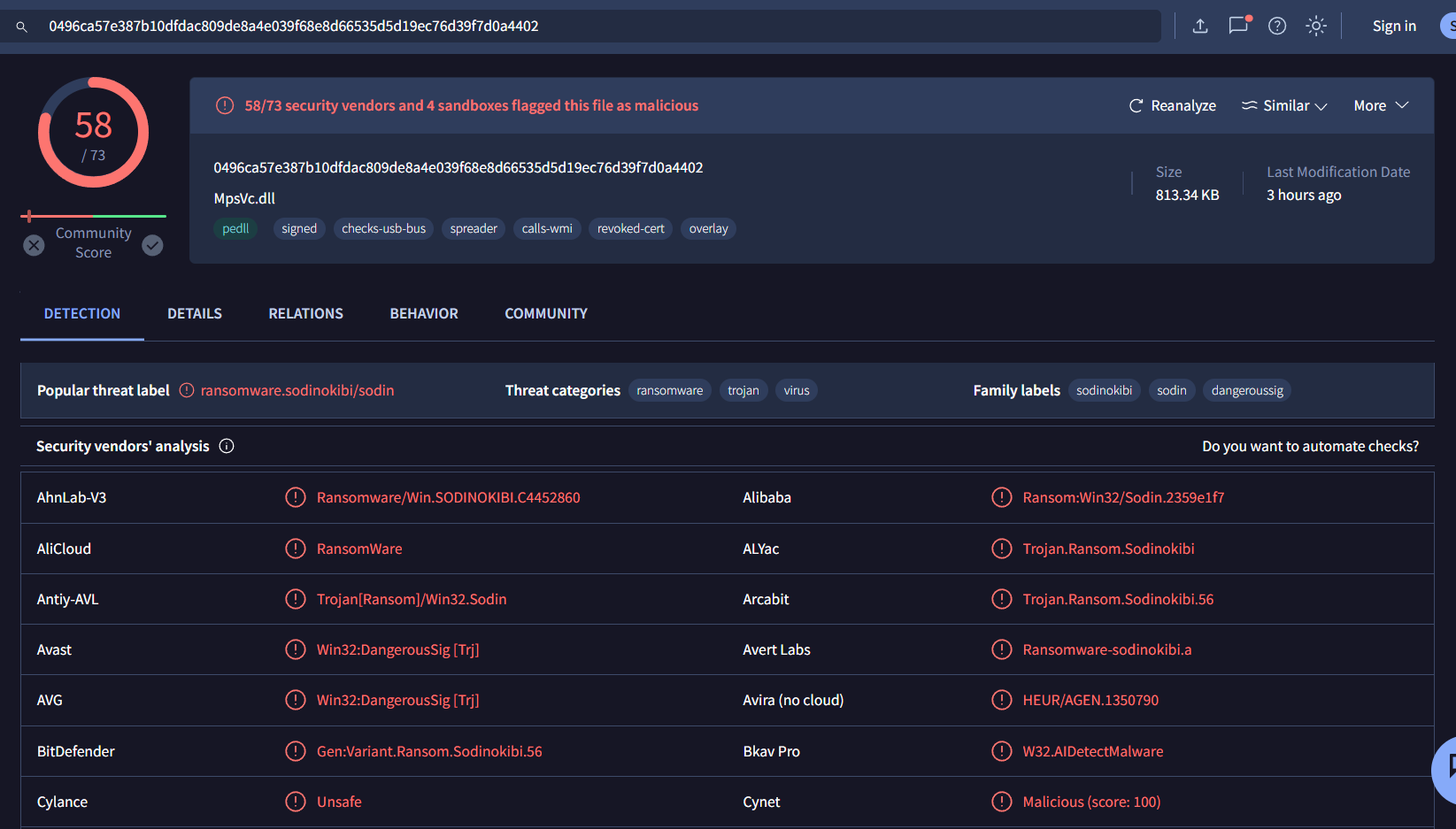The height and width of the screenshot is (829, 1456).
Task: Click the Popular threat label info icon
Action: (187, 390)
